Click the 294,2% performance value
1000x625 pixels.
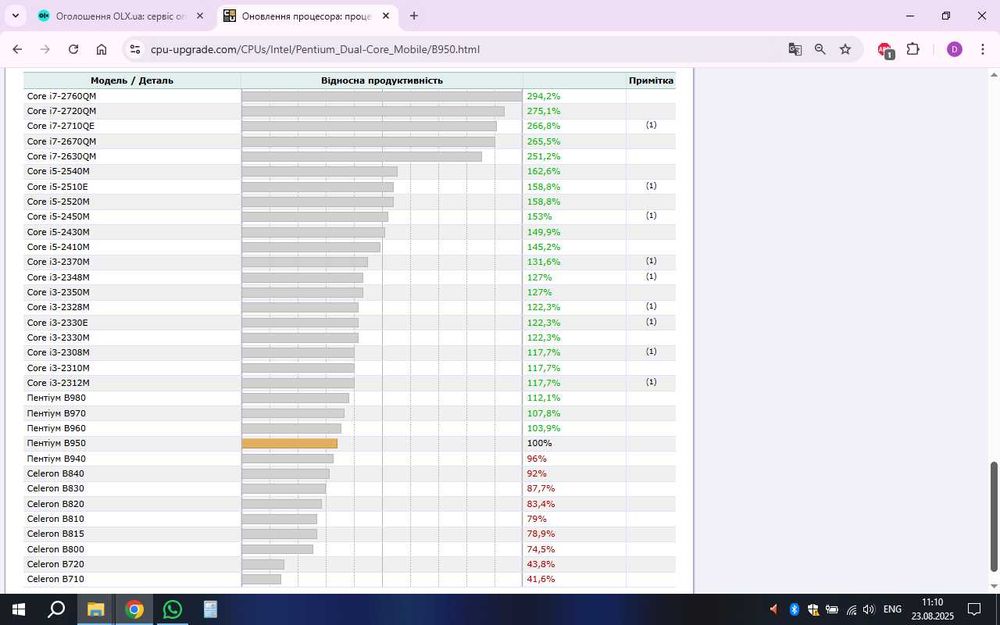coord(543,96)
